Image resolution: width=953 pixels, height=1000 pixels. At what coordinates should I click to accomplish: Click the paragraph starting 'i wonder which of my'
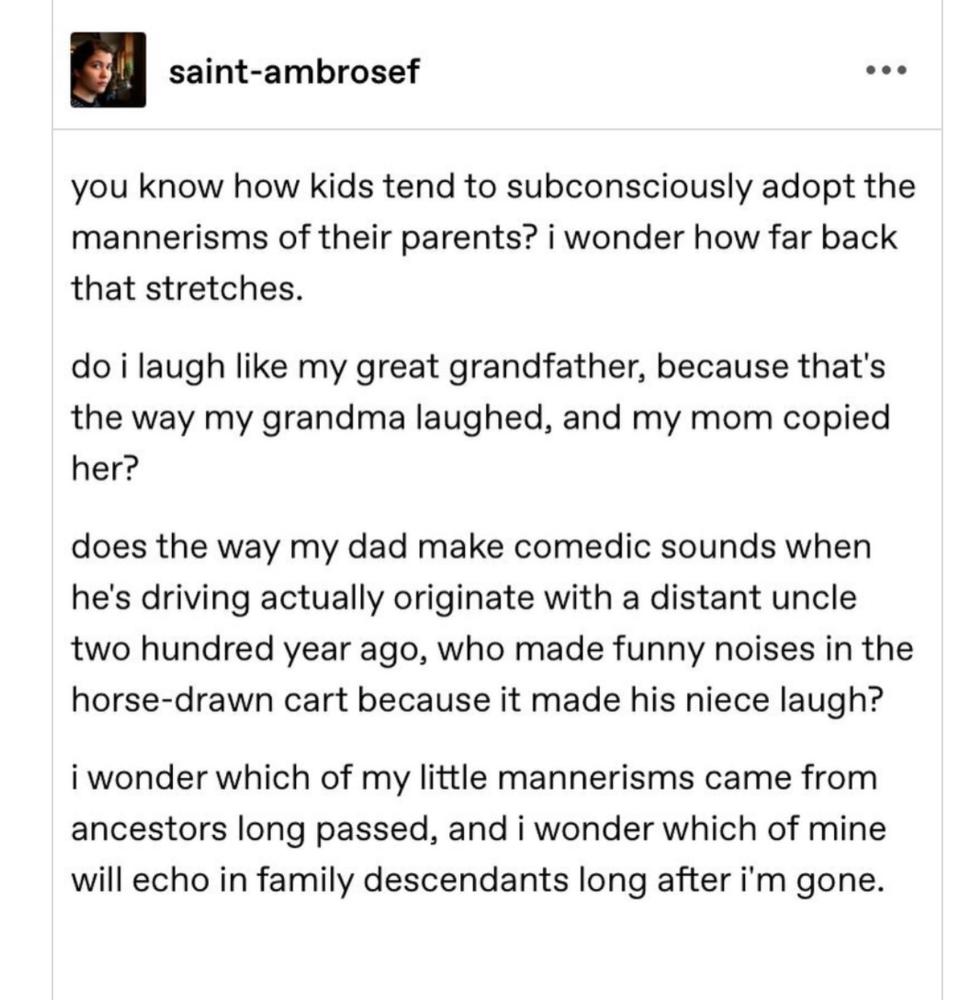[478, 829]
